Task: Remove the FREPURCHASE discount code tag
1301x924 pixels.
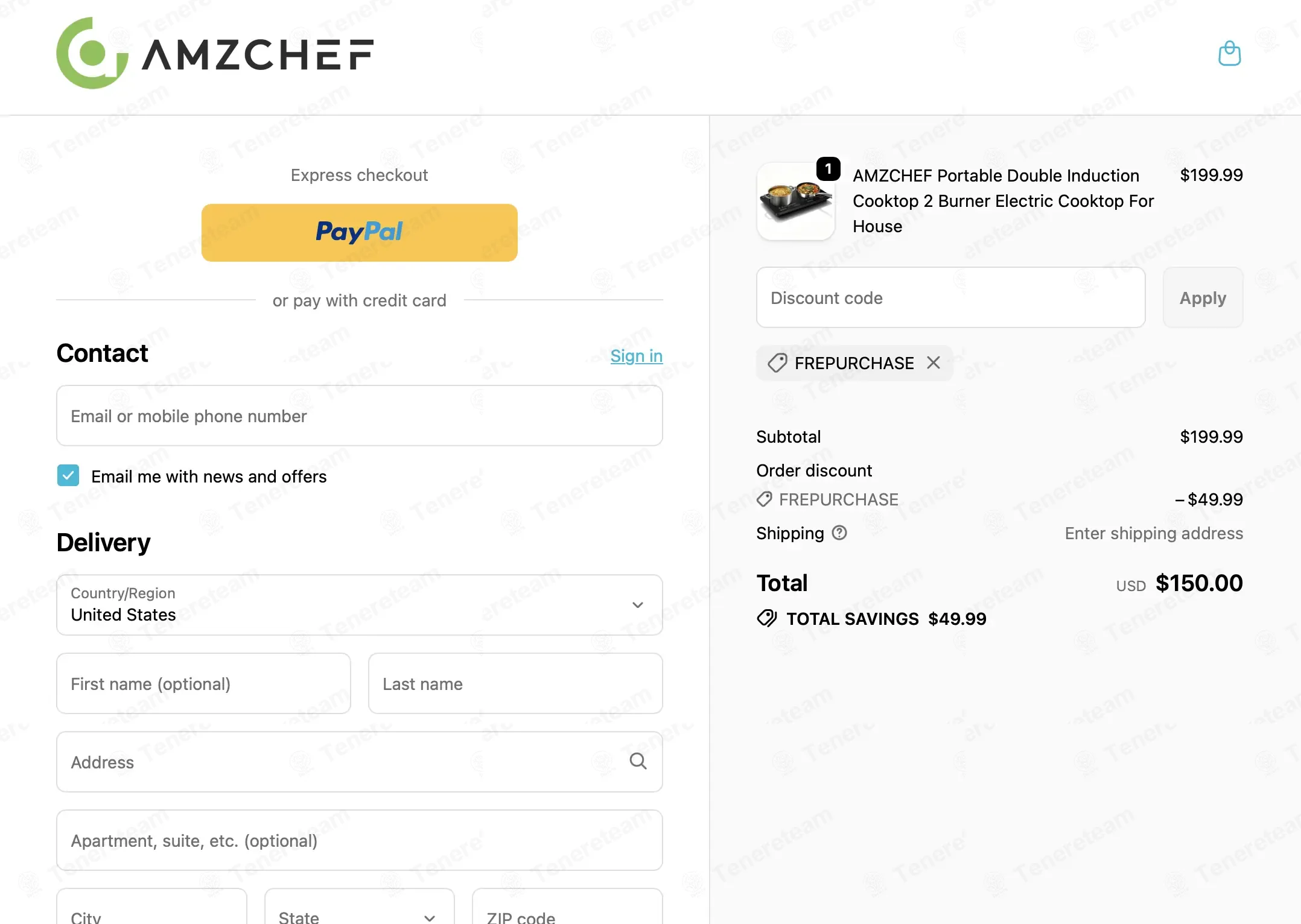Action: click(x=934, y=362)
